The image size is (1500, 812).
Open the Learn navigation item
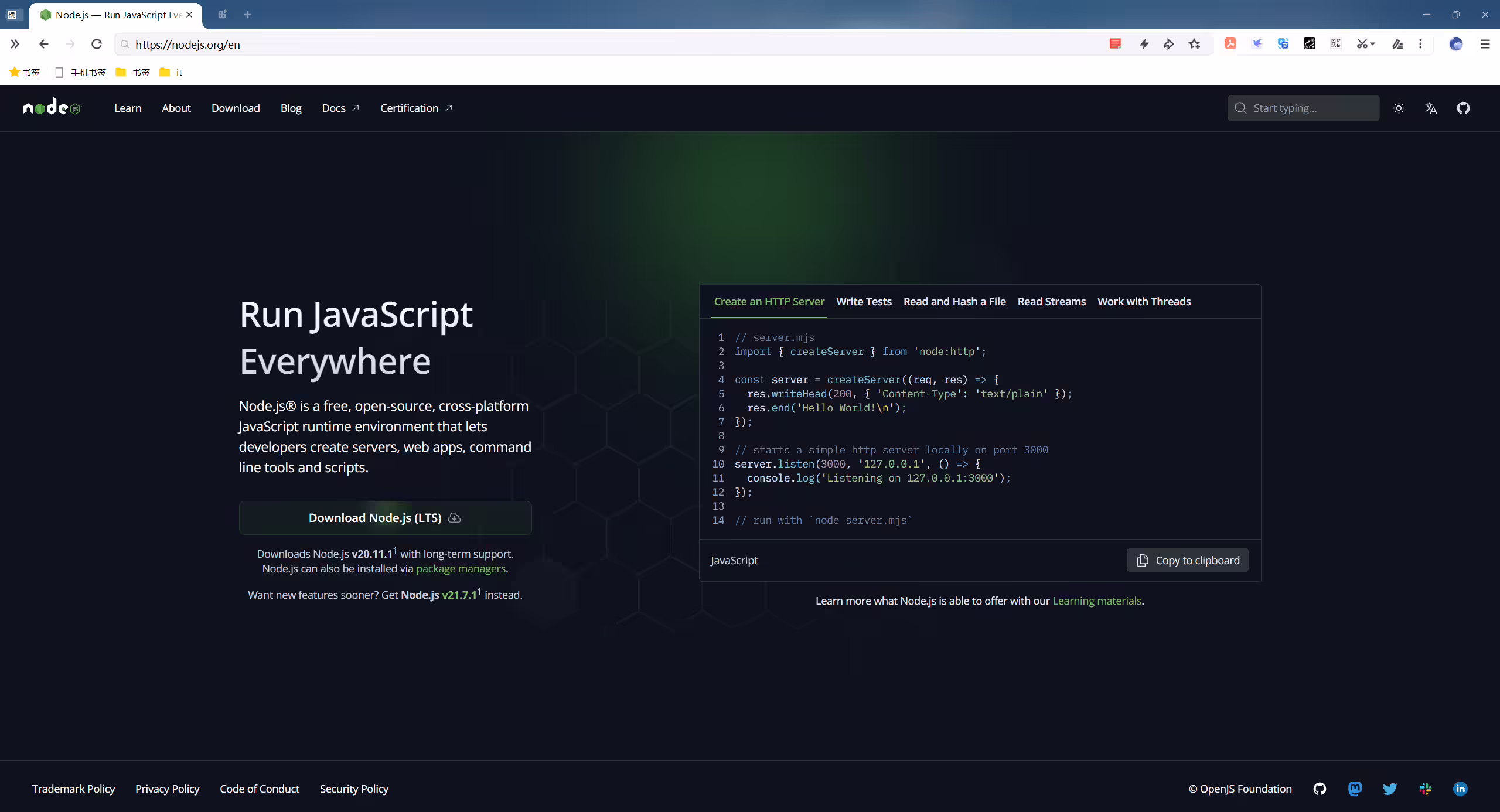128,108
